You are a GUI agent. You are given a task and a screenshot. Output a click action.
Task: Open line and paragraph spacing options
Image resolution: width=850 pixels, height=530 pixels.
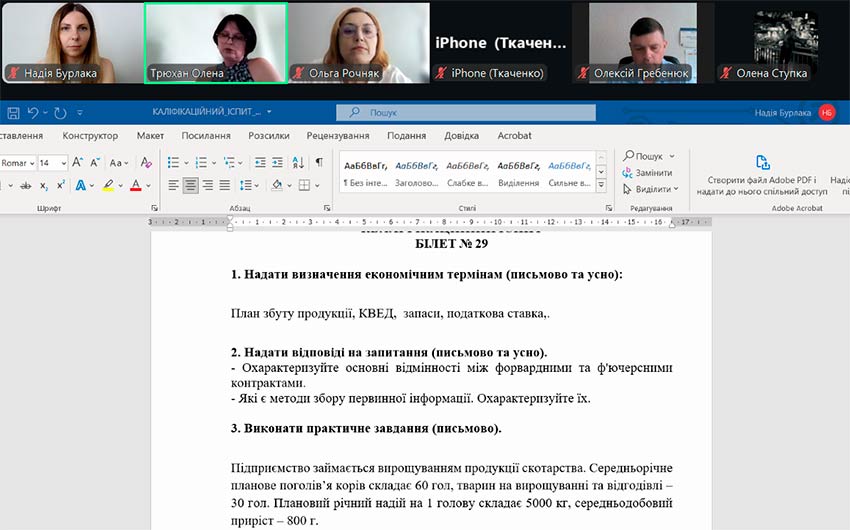[x=248, y=185]
